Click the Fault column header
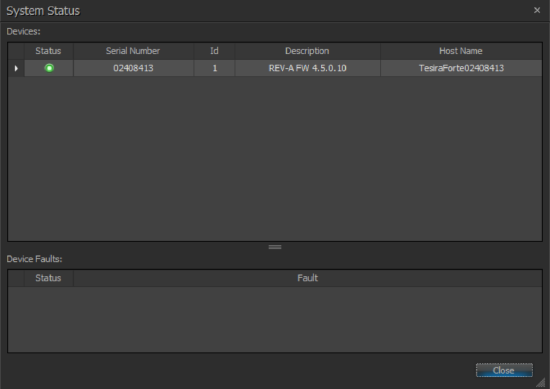This screenshot has width=550, height=389. click(308, 278)
